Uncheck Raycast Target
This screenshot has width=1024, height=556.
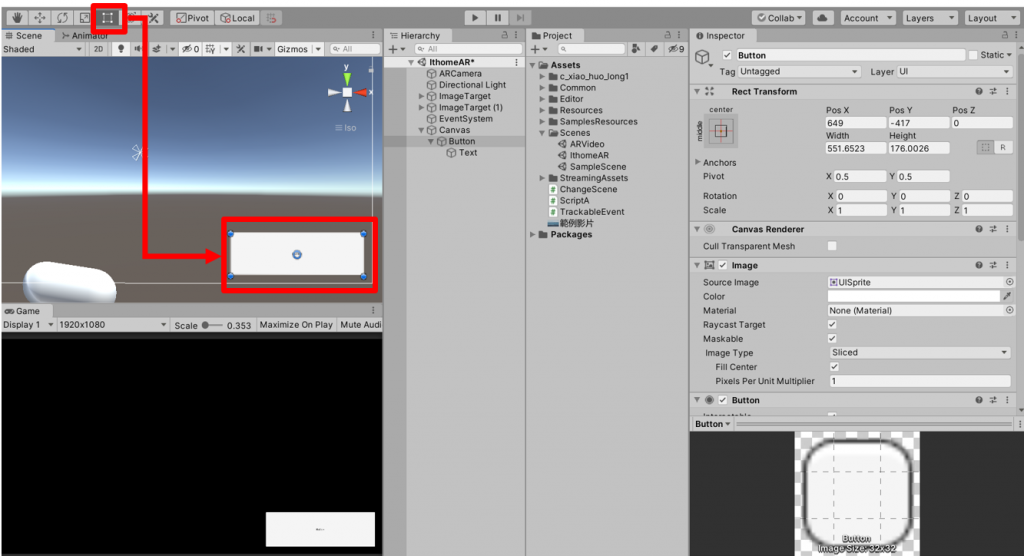point(832,325)
